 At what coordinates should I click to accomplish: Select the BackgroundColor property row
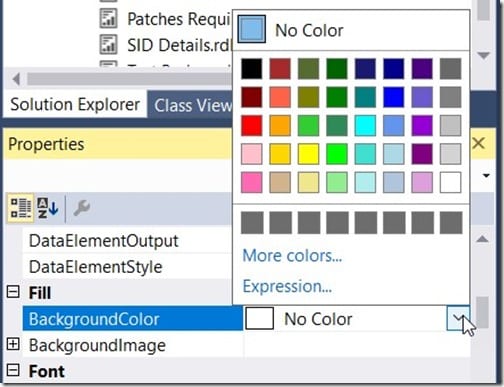[x=133, y=319]
